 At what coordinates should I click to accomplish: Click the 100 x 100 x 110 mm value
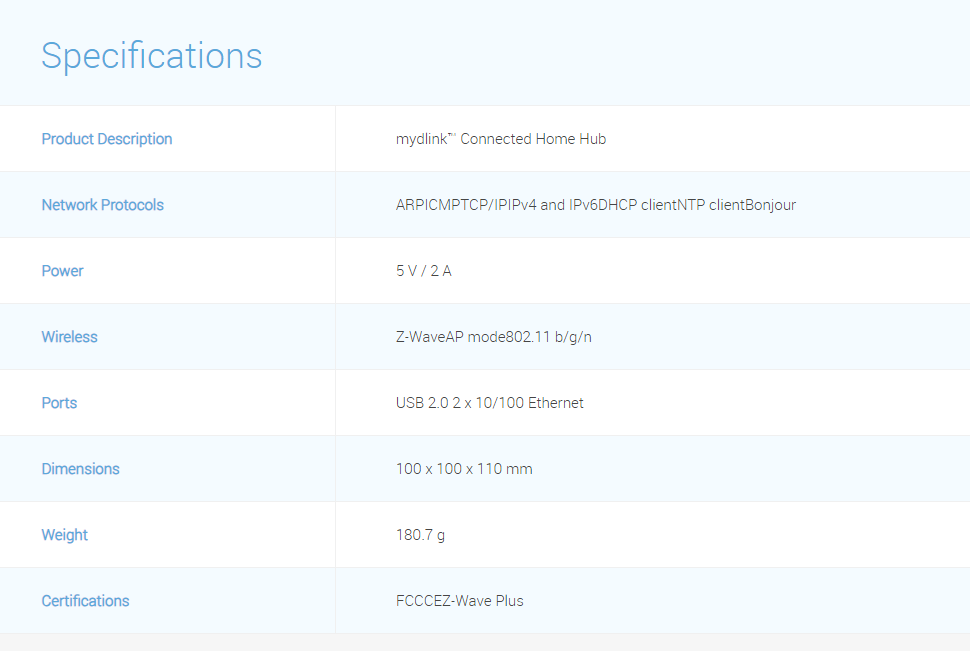pyautogui.click(x=464, y=469)
